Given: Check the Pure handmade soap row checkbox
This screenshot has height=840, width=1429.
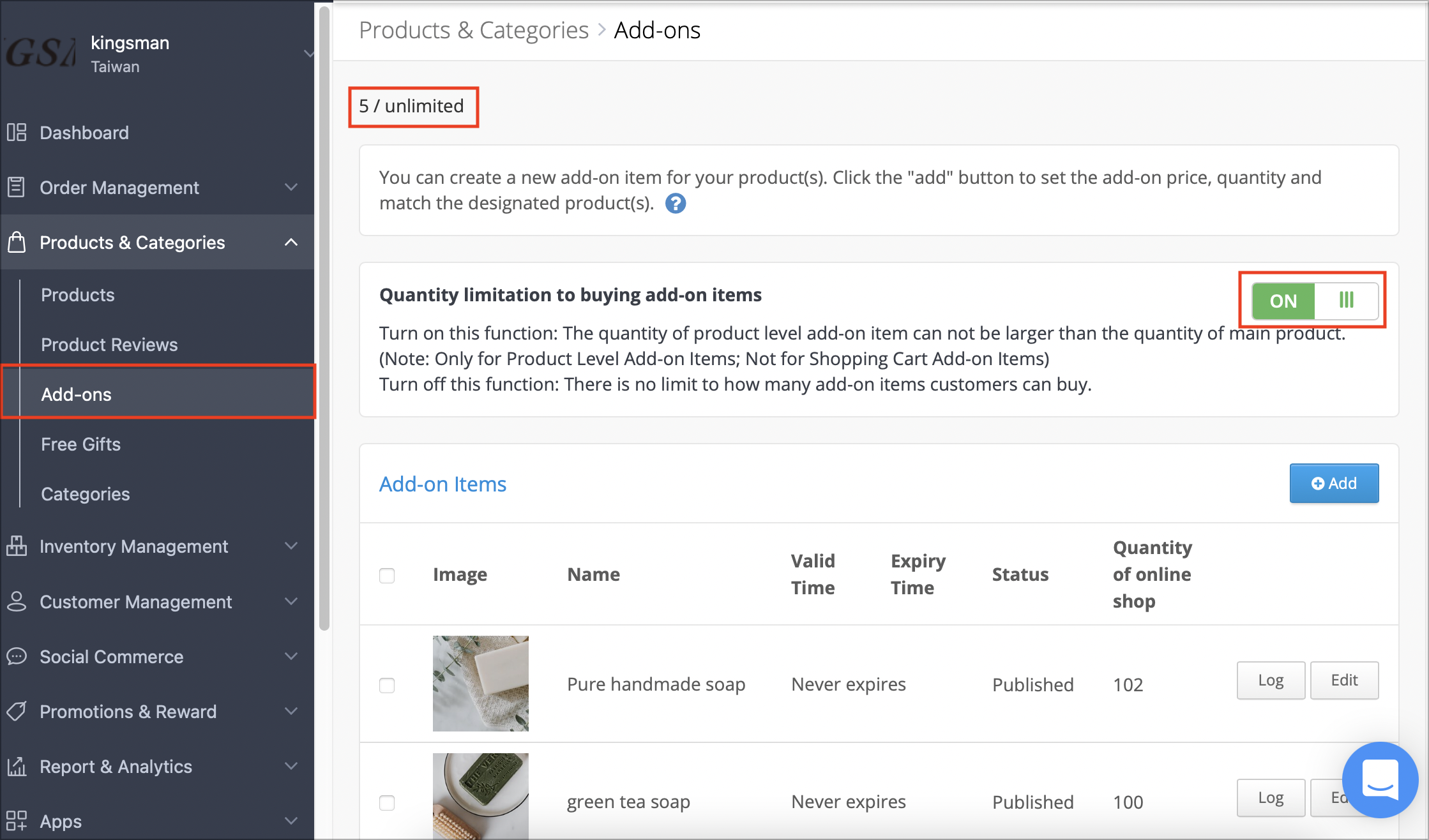Looking at the screenshot, I should pos(387,685).
